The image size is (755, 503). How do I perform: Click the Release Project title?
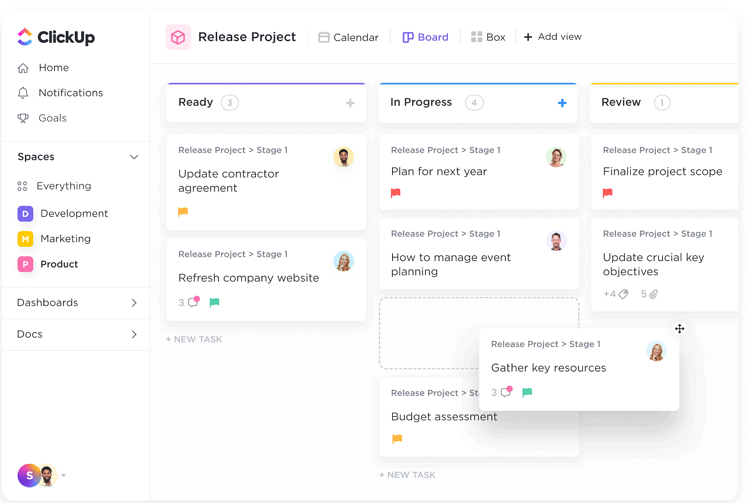[247, 37]
